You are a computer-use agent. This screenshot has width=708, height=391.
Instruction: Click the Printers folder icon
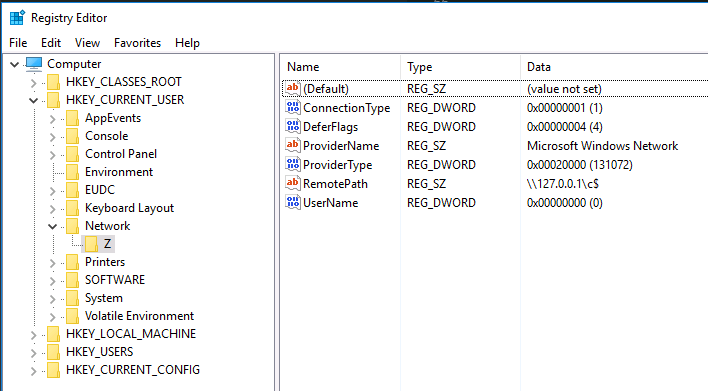72,262
